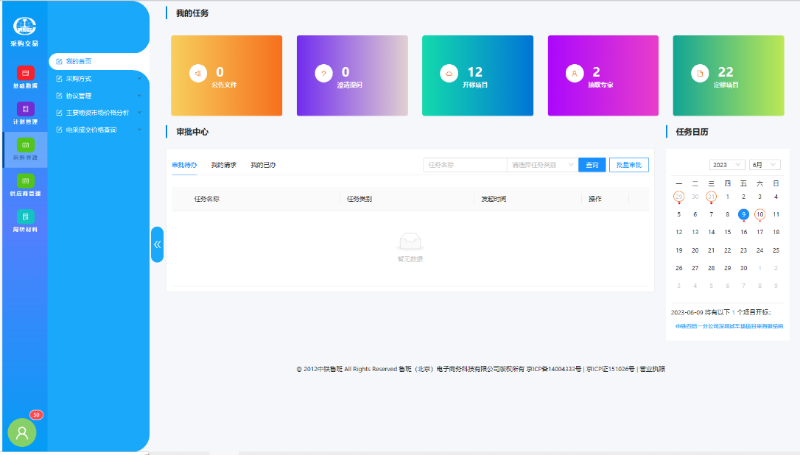Open the task category dropdown
The height and width of the screenshot is (455, 800).
pos(542,165)
